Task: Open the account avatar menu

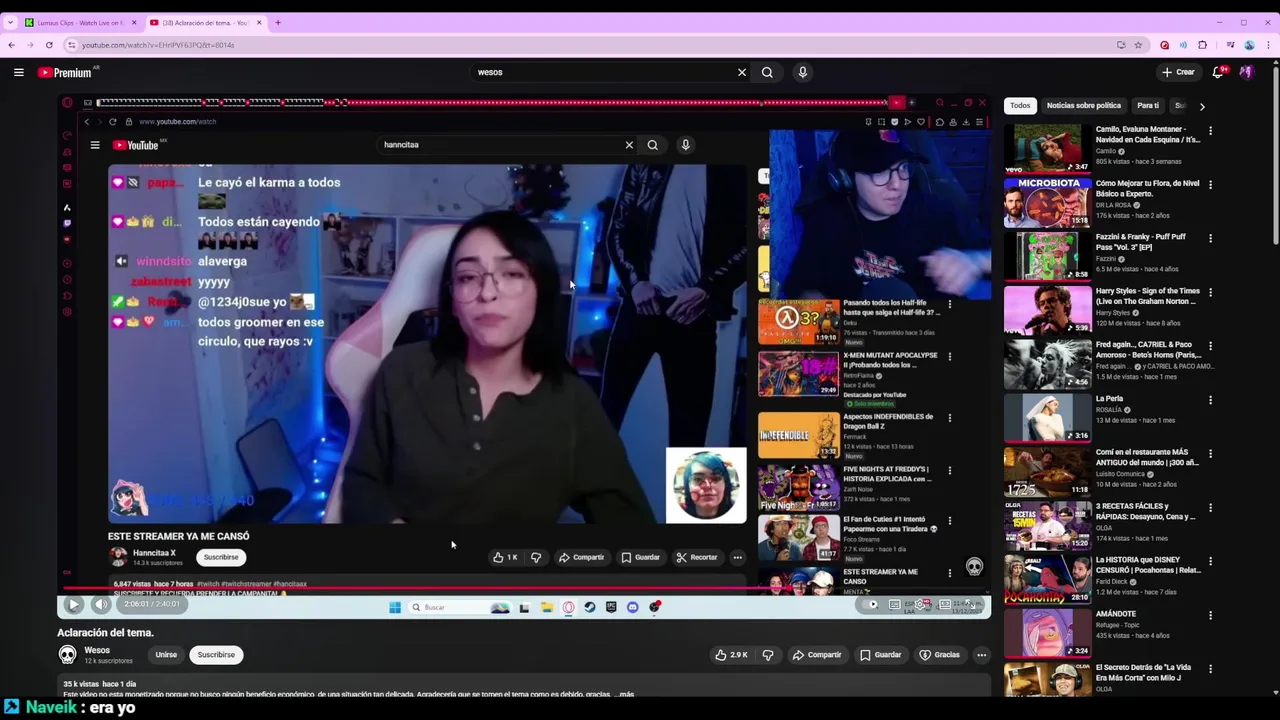Action: (x=1246, y=72)
